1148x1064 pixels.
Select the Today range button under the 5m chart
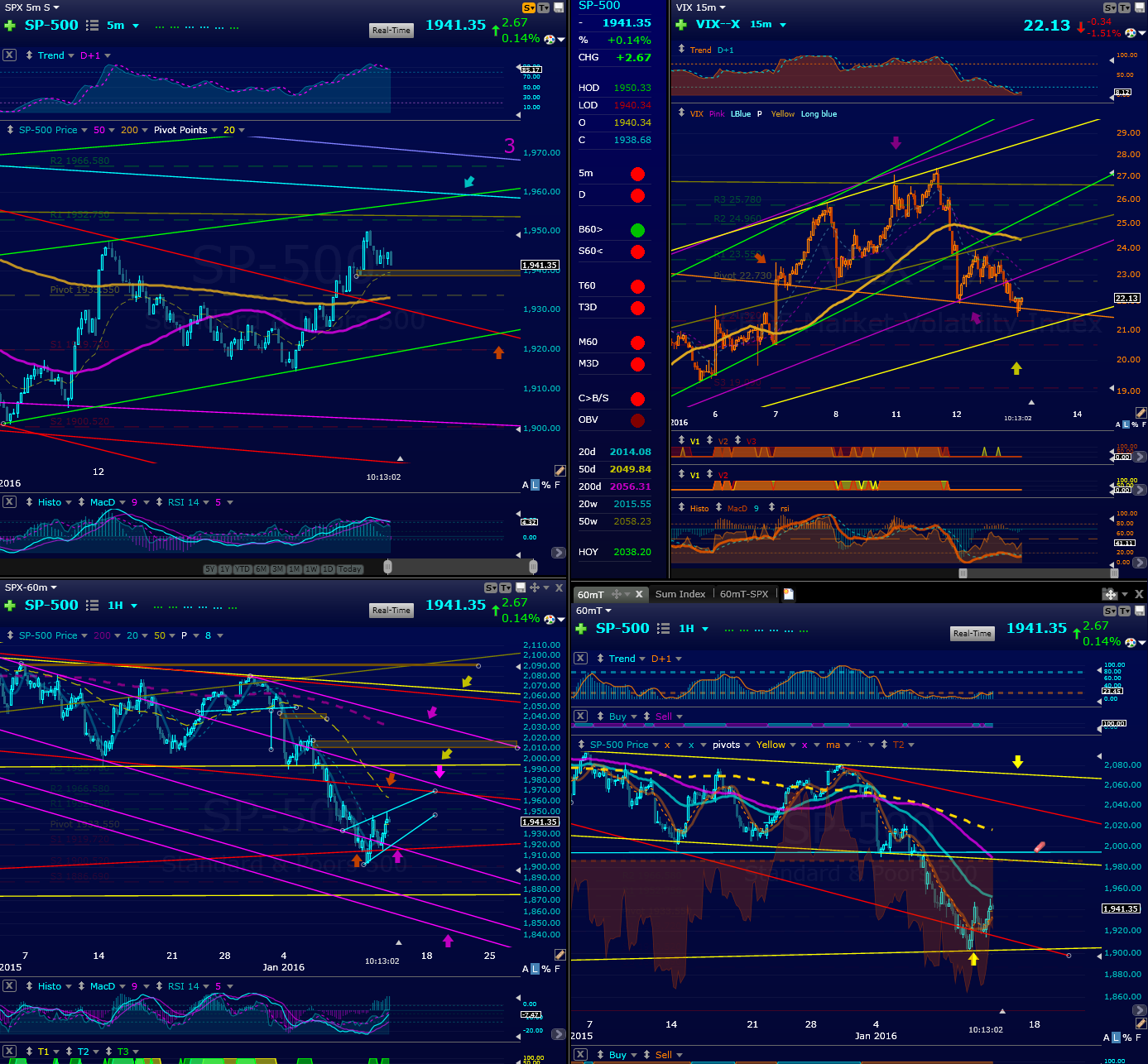click(350, 569)
